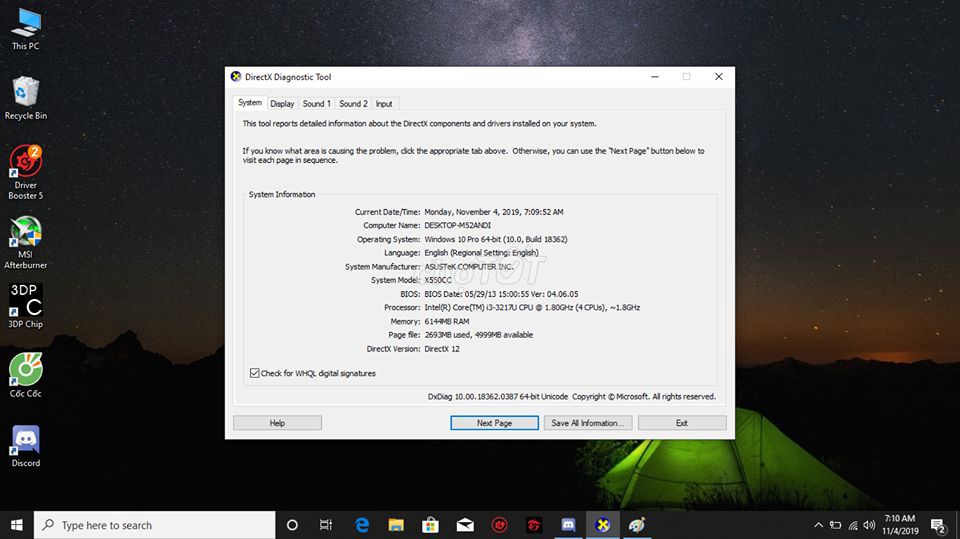Image resolution: width=960 pixels, height=539 pixels.
Task: Open Driver Booster taskbar icon
Action: (500, 525)
